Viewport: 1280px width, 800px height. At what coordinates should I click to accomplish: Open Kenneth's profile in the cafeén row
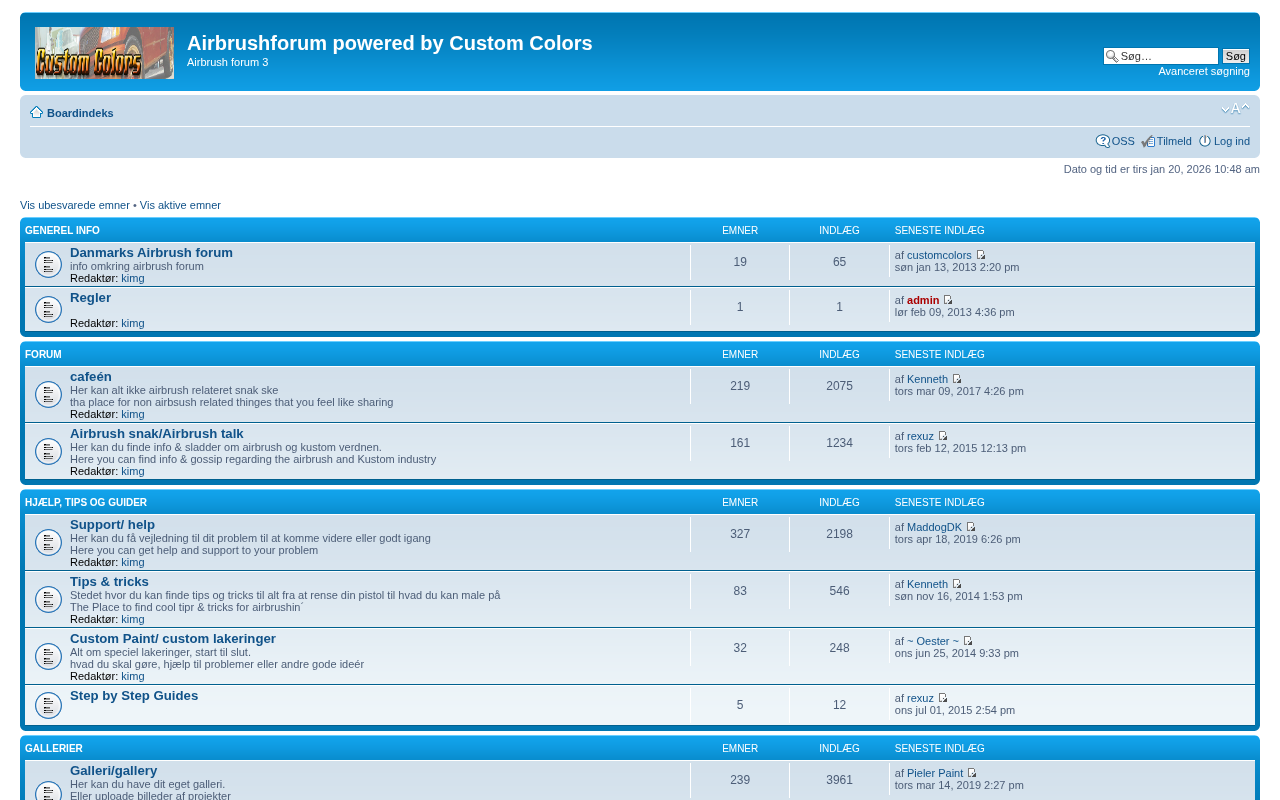pos(927,379)
